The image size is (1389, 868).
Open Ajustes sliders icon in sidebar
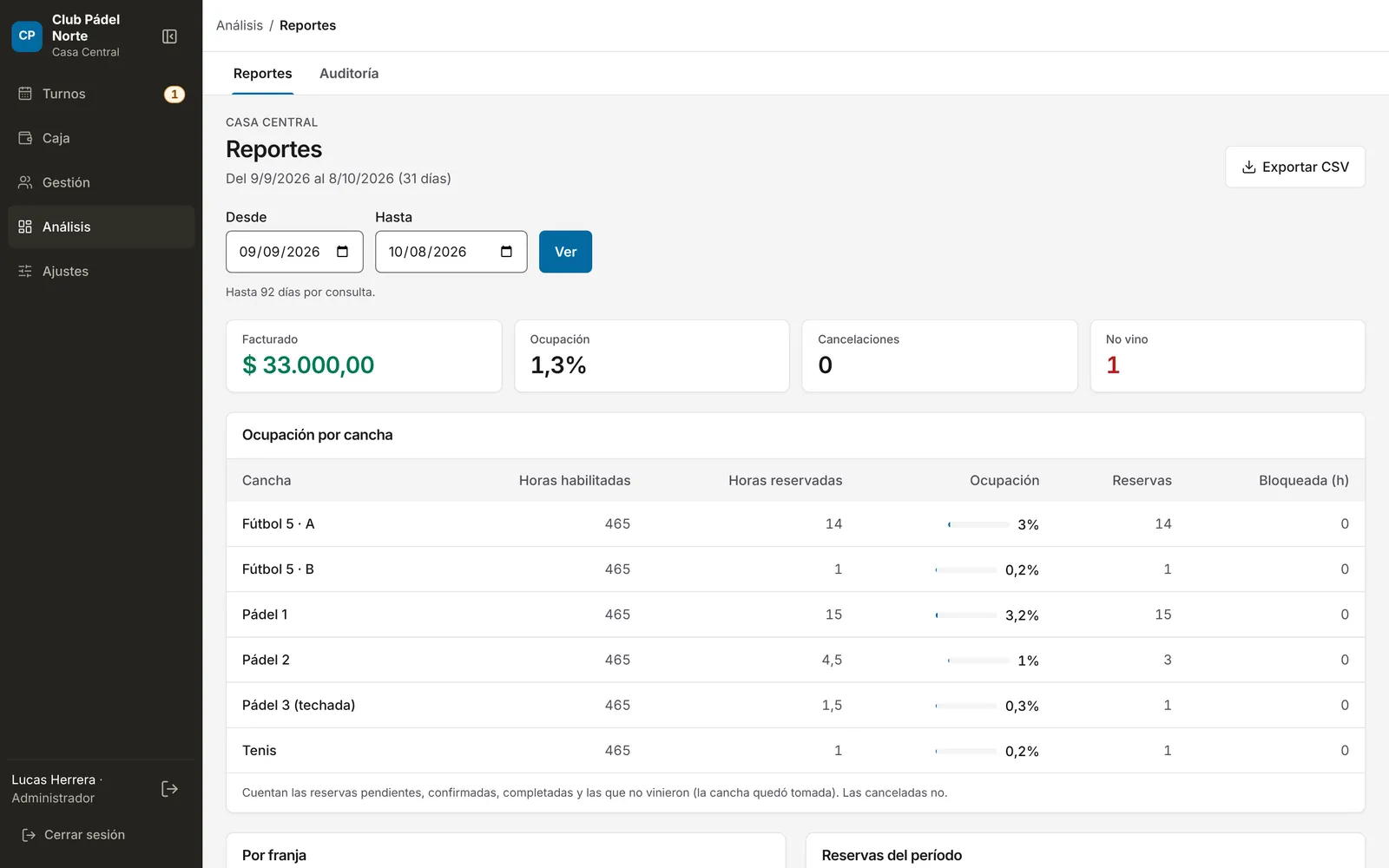tap(25, 271)
